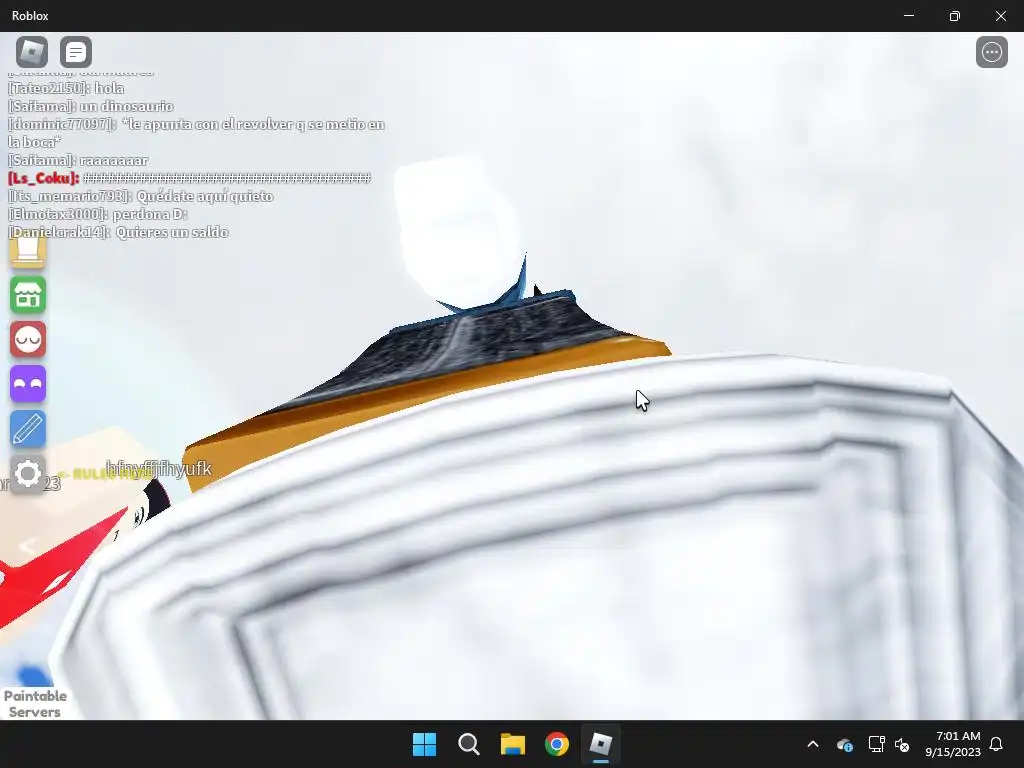This screenshot has height=768, width=1024.
Task: Select the red sleepy-face emote icon
Action: 27,340
